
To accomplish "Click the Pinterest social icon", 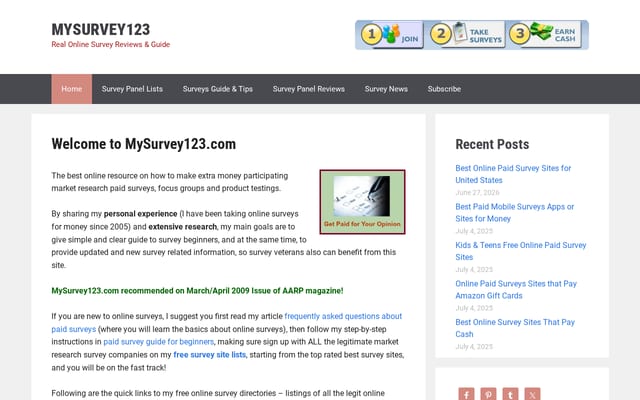I will (488, 394).
